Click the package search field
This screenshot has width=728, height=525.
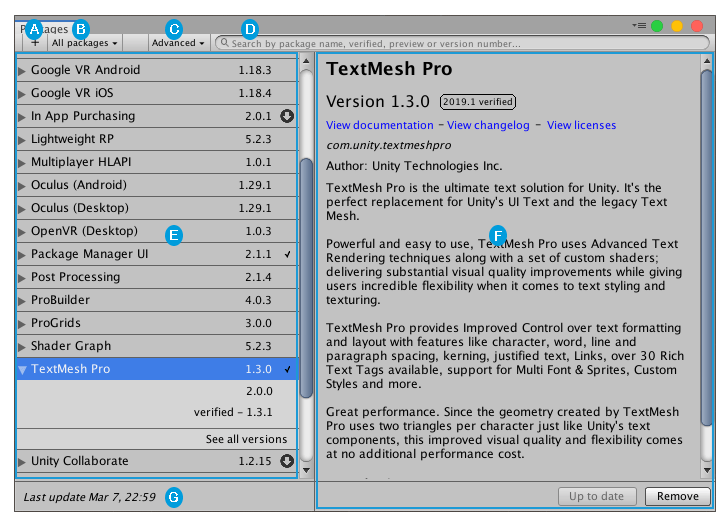(x=462, y=43)
